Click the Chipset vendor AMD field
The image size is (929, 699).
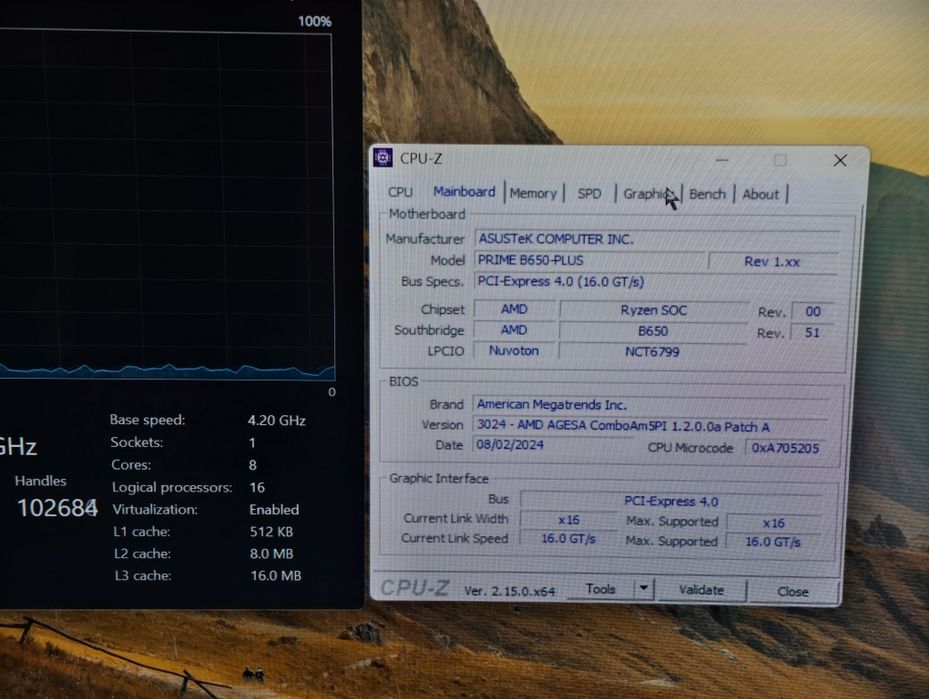pos(514,309)
